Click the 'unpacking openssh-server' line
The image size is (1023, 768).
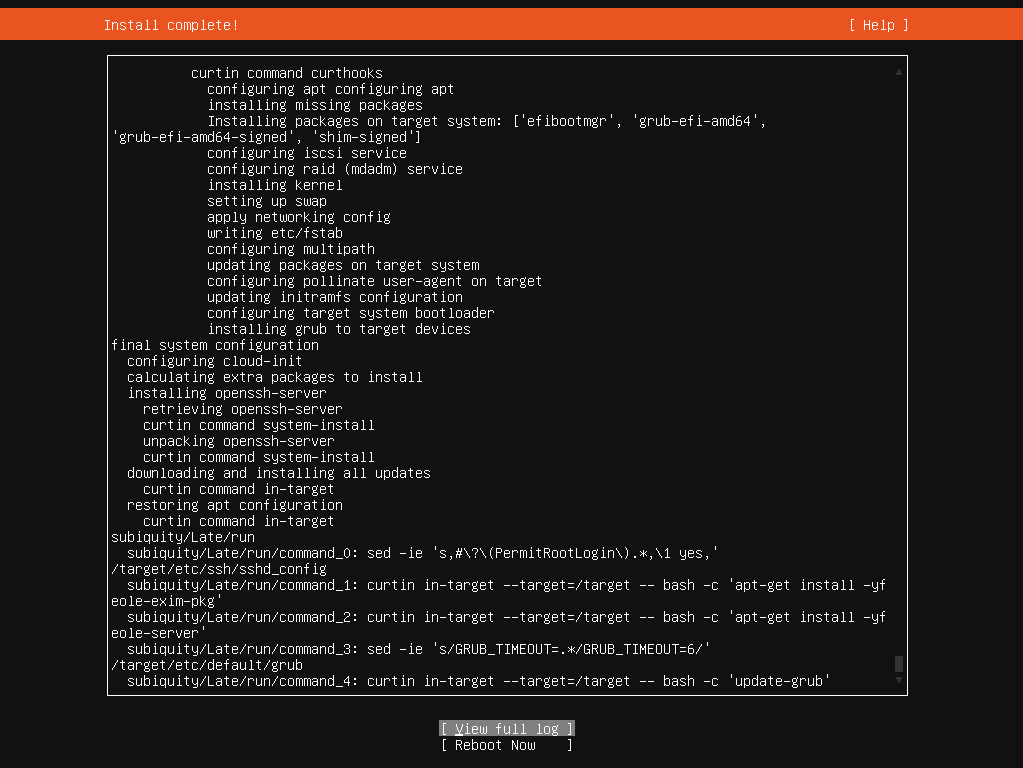coord(239,440)
